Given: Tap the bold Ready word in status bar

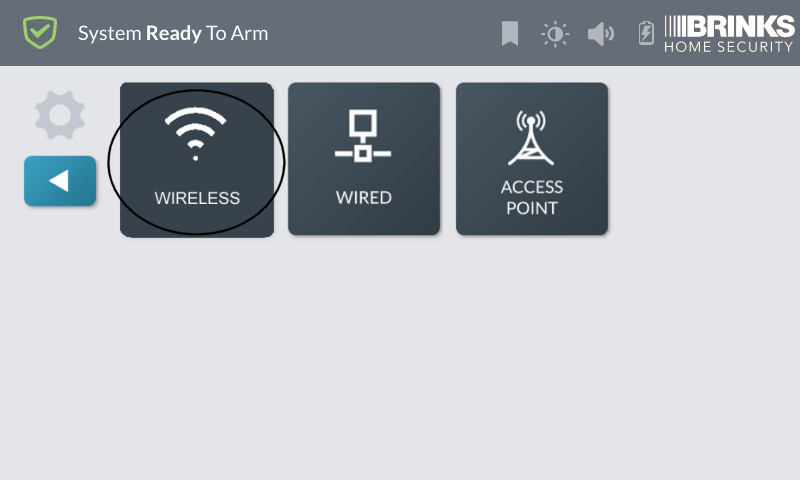Looking at the screenshot, I should pos(174,34).
